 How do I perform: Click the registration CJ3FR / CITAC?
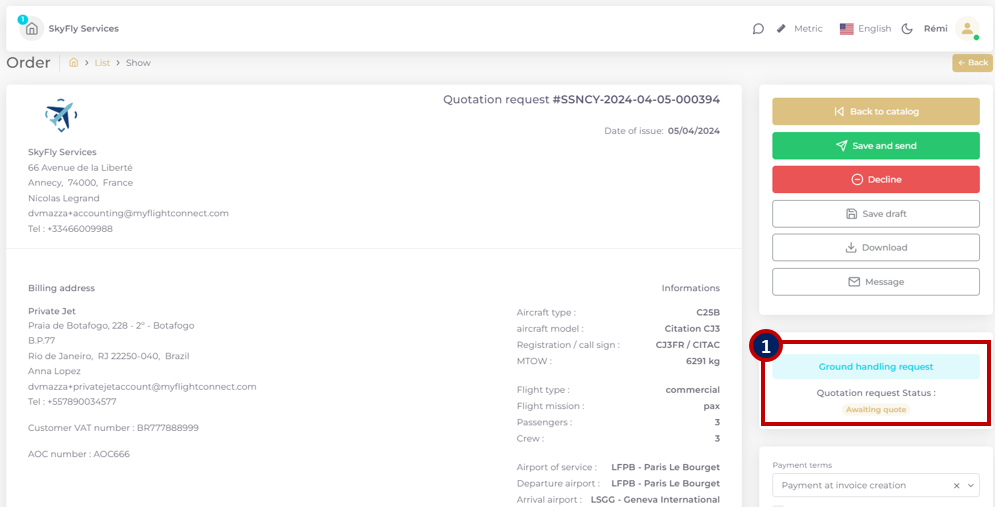(688, 345)
